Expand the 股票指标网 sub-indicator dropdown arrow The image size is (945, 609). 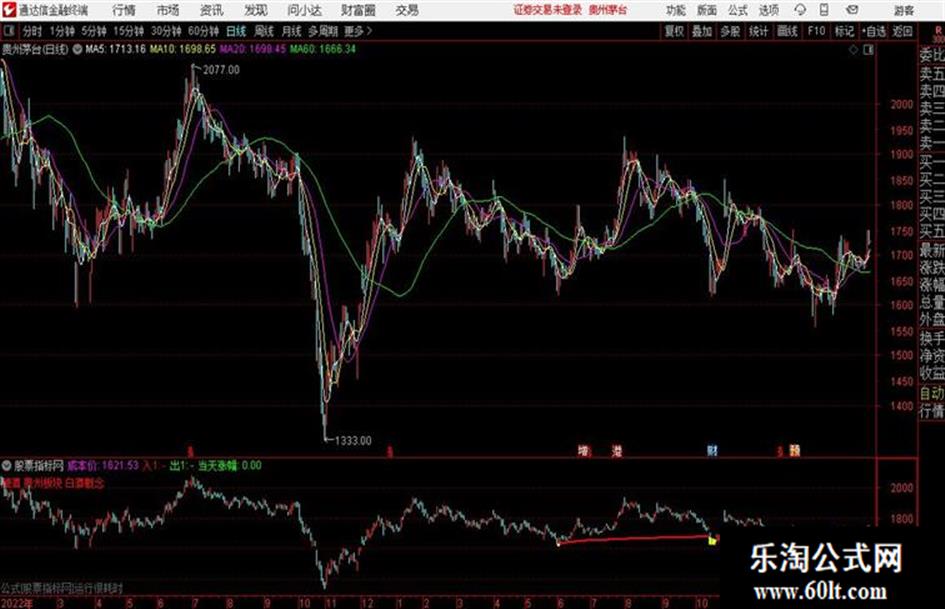[7, 465]
